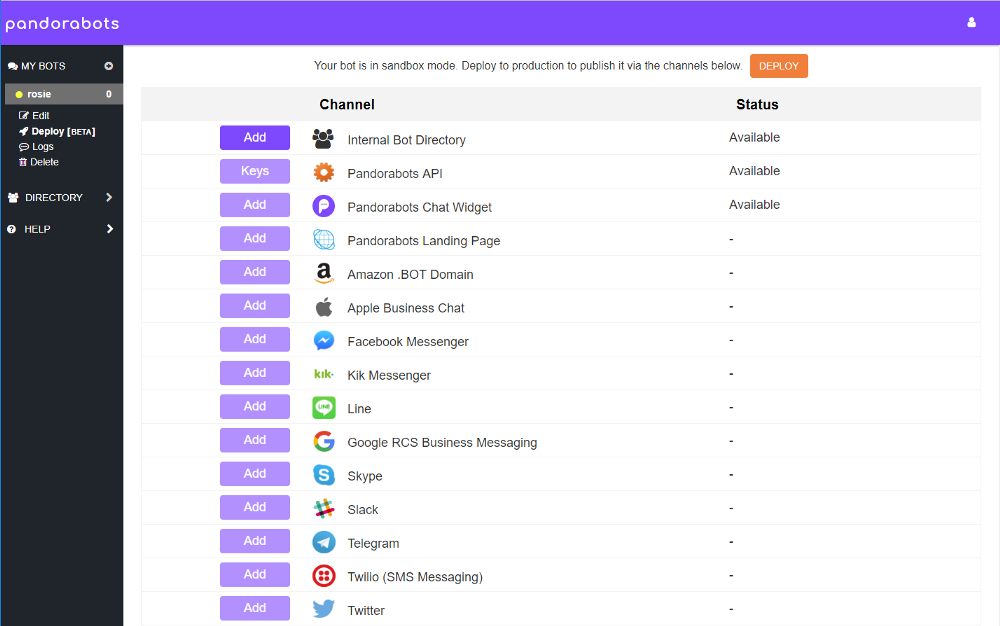Click the Apple Business Chat icon
This screenshot has height=626, width=1000.
[324, 307]
